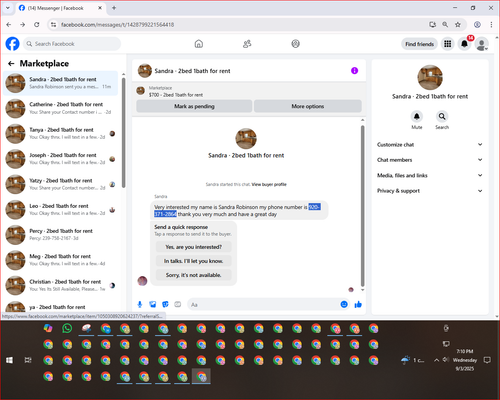Open a new Chrome tab
This screenshot has width=500, height=400.
click(114, 8)
